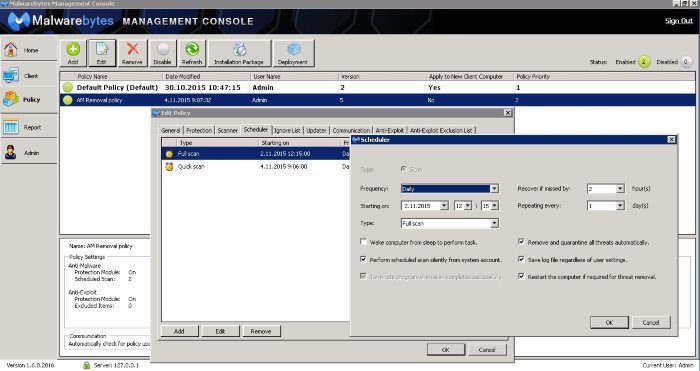Sort schedule list by Starting on column
Viewport: 700px width, 371px height.
tap(300, 143)
